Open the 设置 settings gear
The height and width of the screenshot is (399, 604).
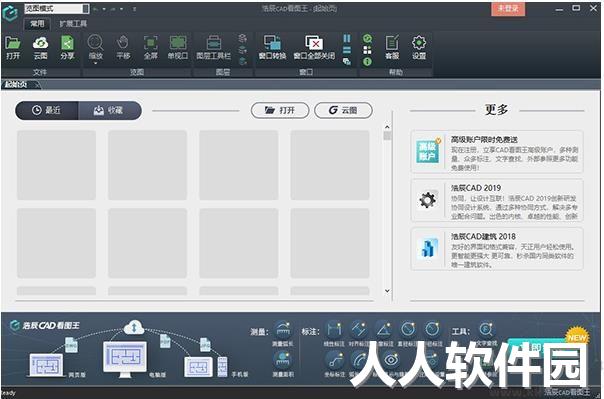pos(419,47)
